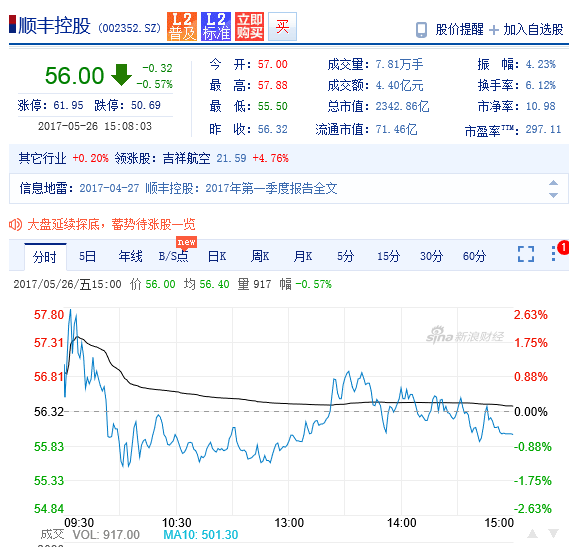Click the 流通市值 value 71.46亿
The width and height of the screenshot is (569, 547).
point(396,129)
